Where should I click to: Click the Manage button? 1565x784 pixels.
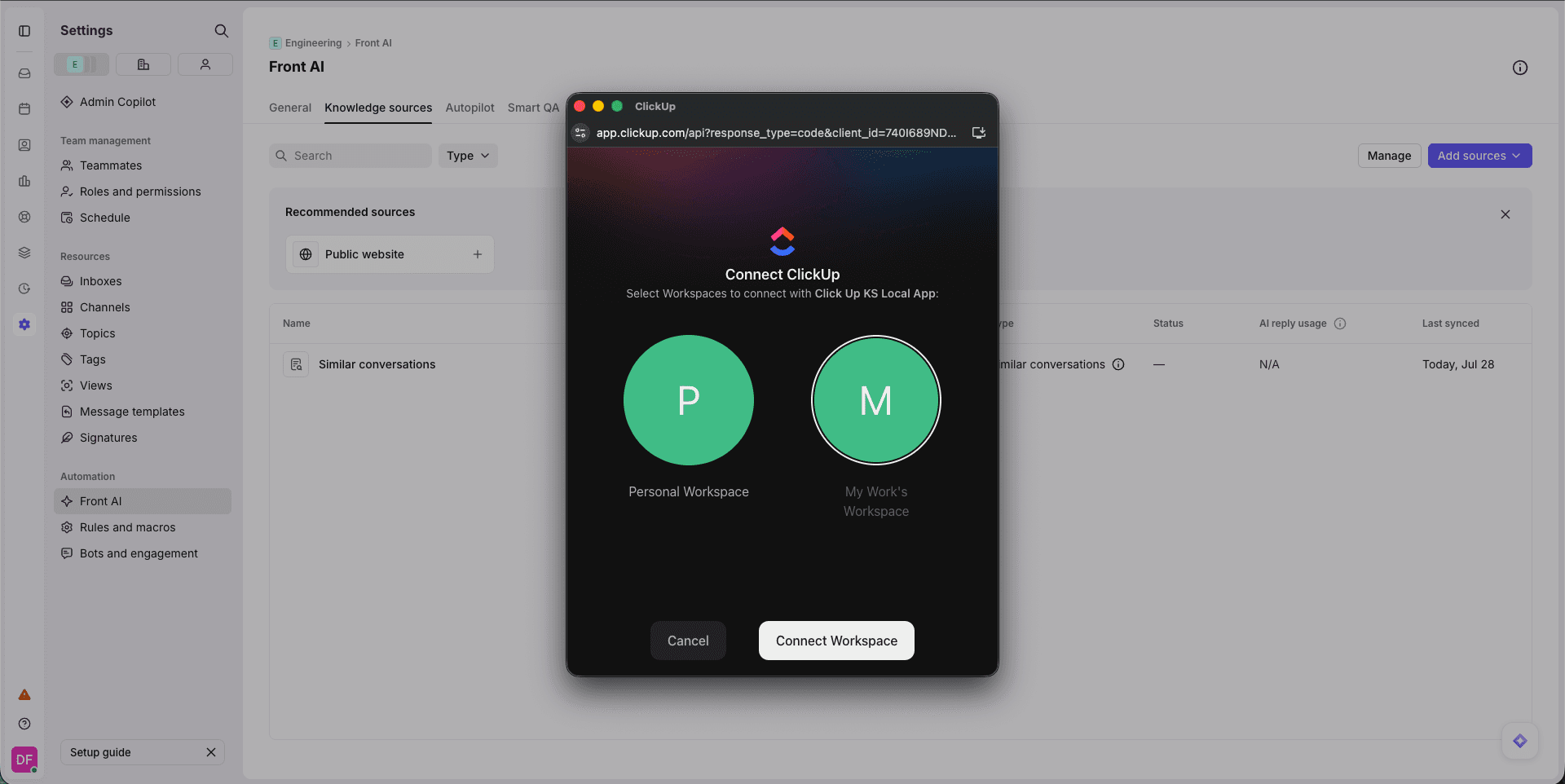(1389, 156)
